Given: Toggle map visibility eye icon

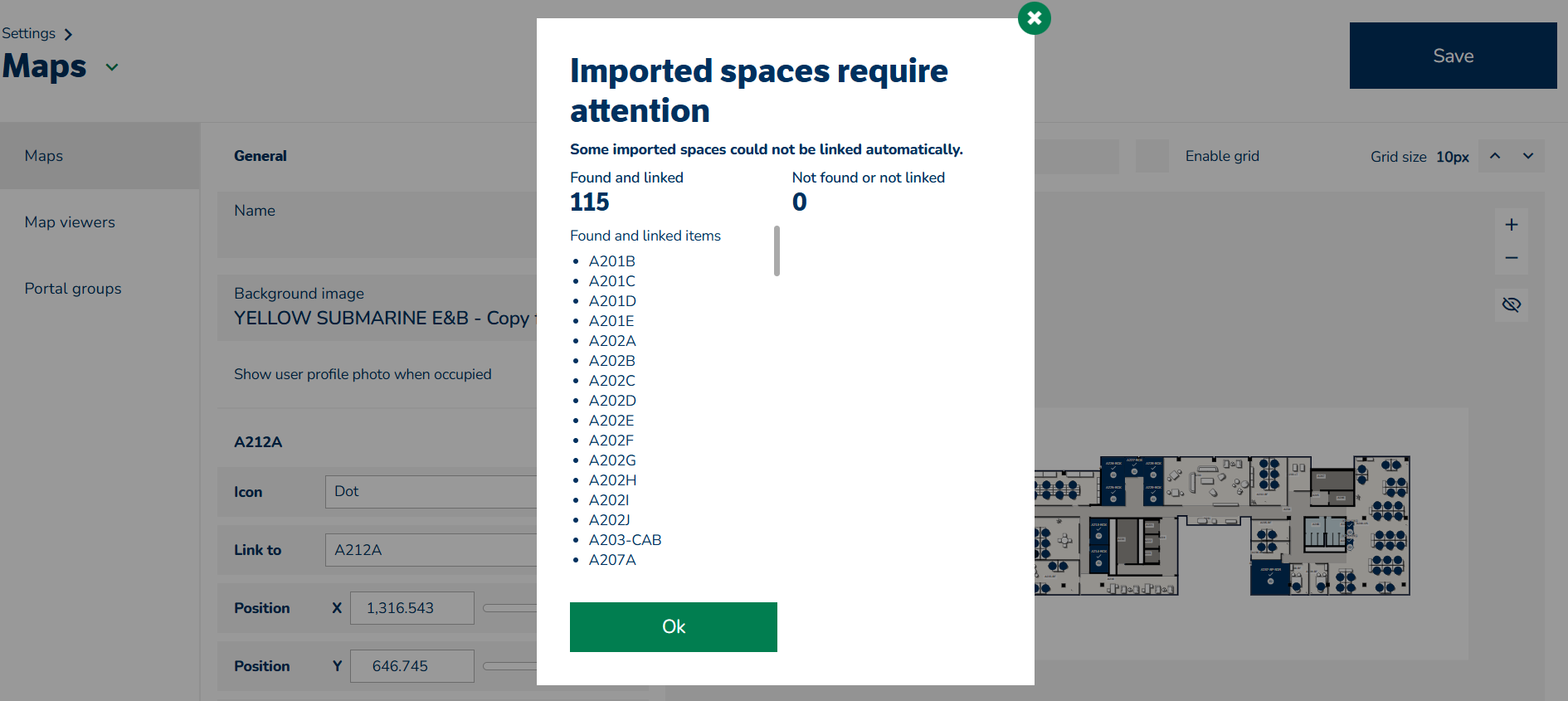Looking at the screenshot, I should click(1512, 304).
